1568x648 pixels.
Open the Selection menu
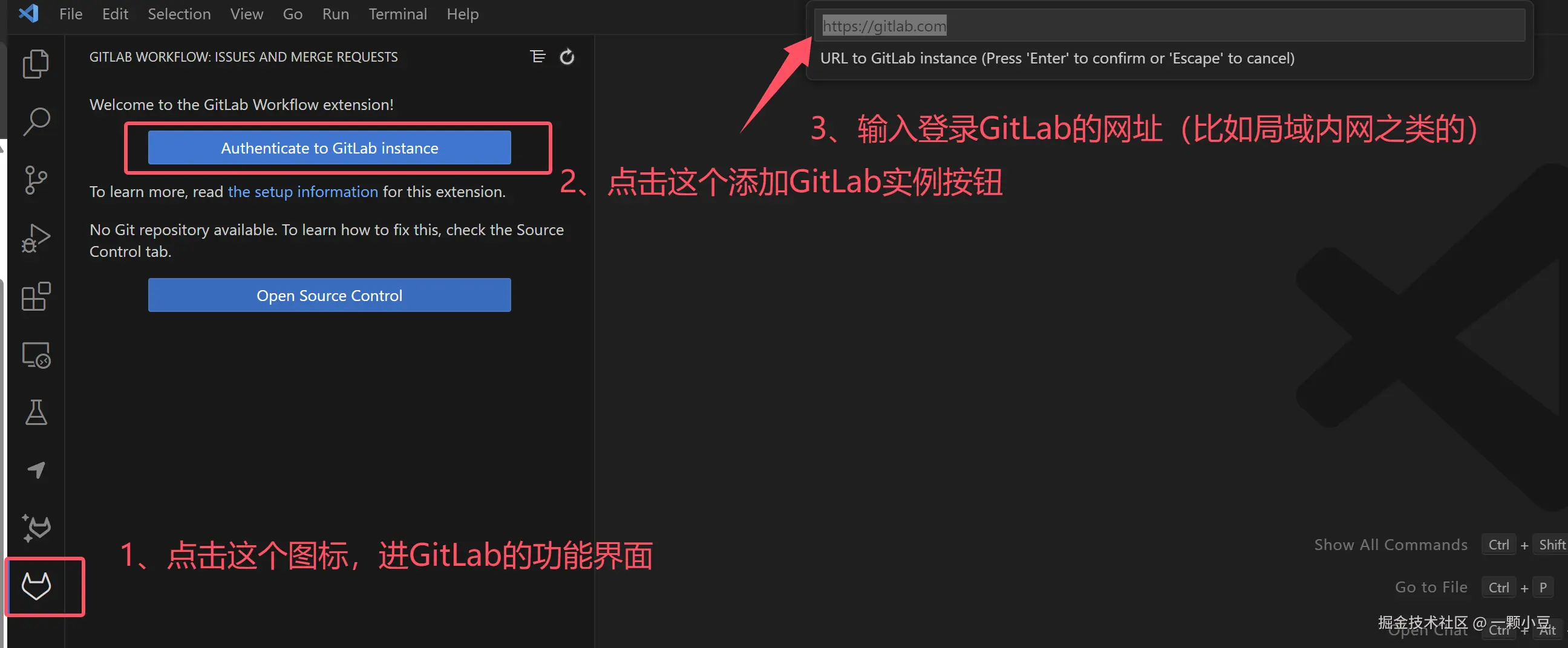pyautogui.click(x=179, y=14)
